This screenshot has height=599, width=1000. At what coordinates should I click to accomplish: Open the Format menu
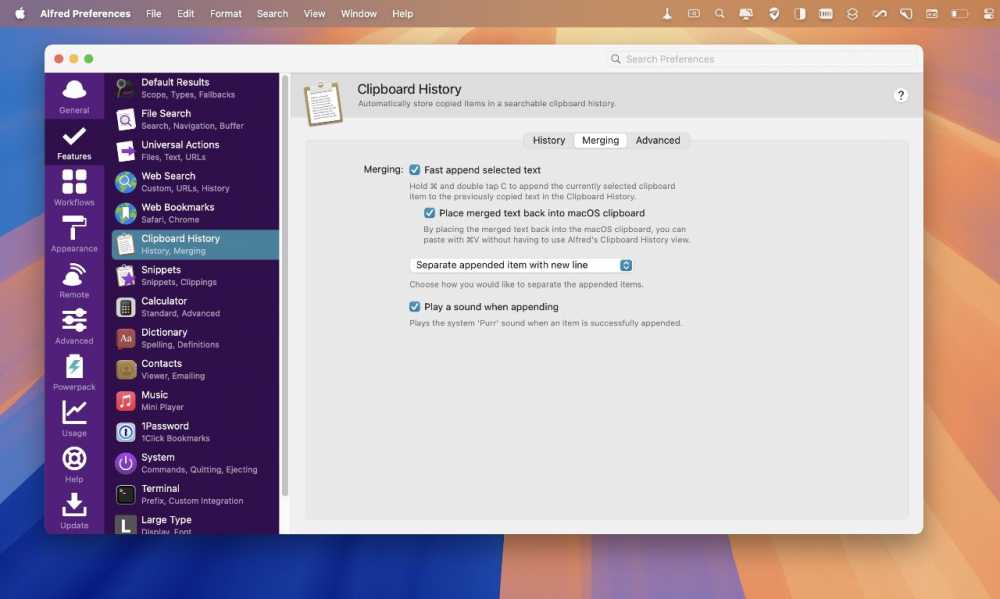click(x=226, y=13)
